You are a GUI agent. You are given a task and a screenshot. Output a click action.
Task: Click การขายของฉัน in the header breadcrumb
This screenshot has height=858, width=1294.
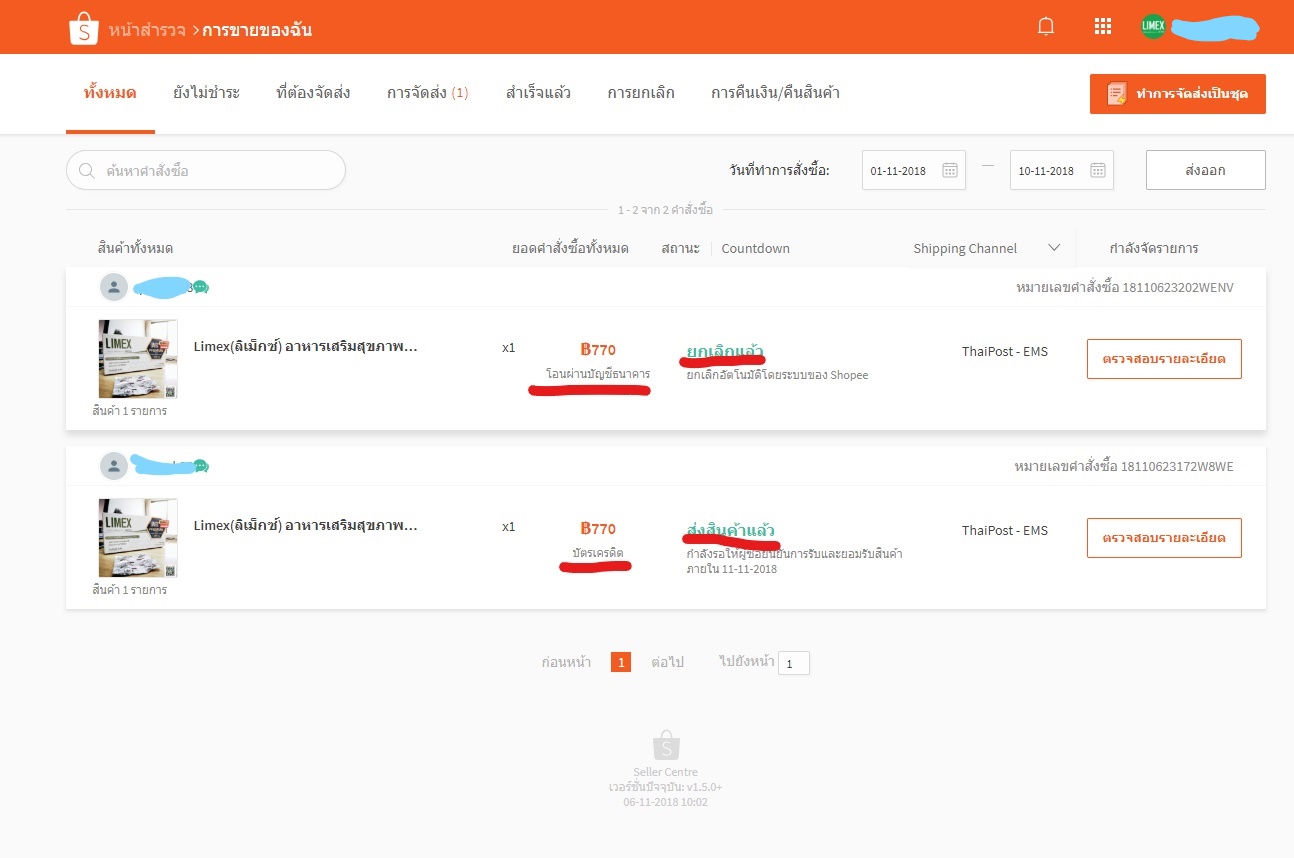(x=257, y=30)
